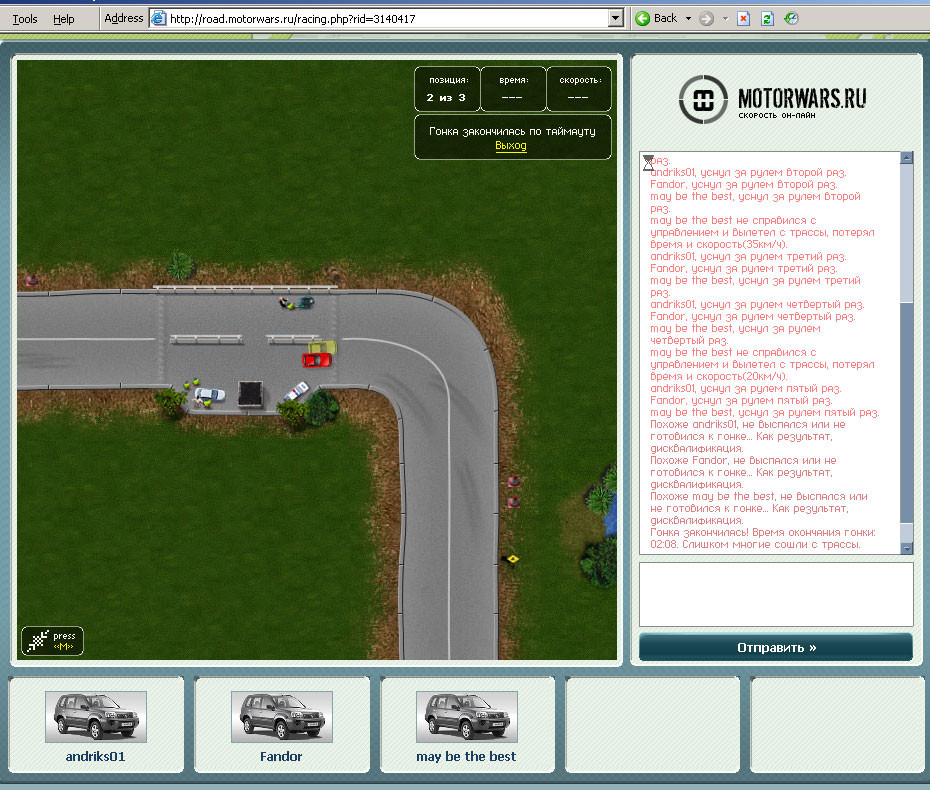Open the Tools menu
The width and height of the screenshot is (930, 790).
(x=25, y=19)
